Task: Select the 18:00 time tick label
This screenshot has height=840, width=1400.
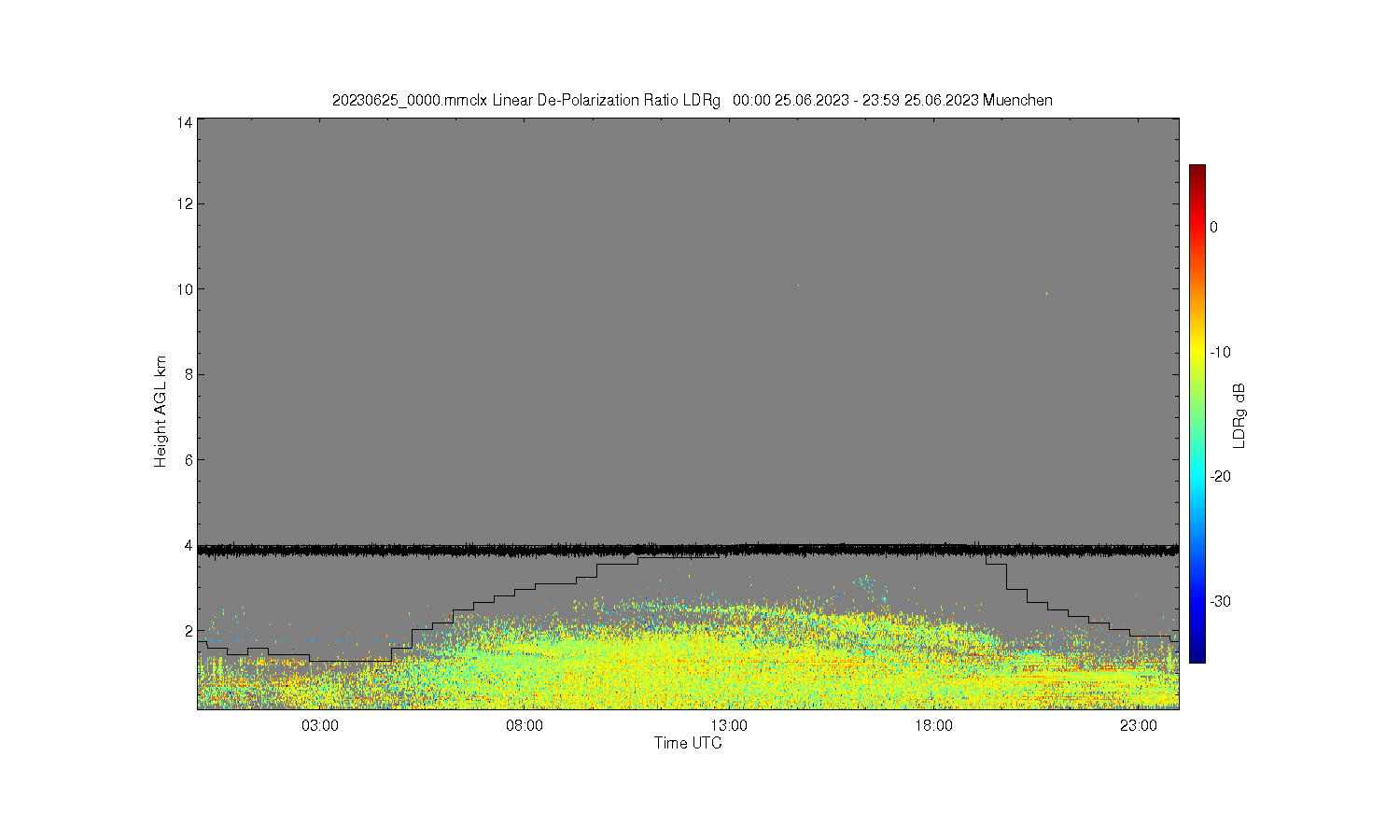Action: [933, 726]
